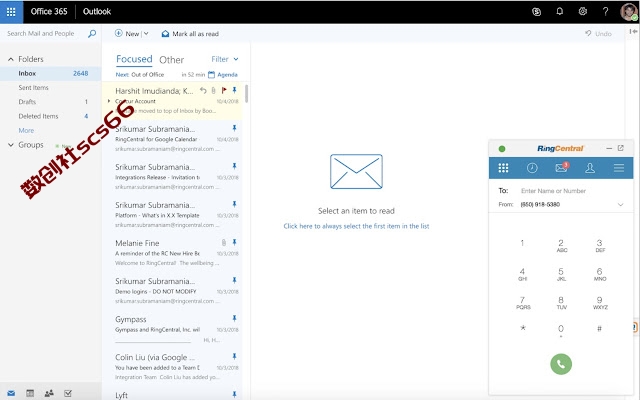This screenshot has height=400, width=640.
Task: Open Skype icon in top bar
Action: coord(536,12)
